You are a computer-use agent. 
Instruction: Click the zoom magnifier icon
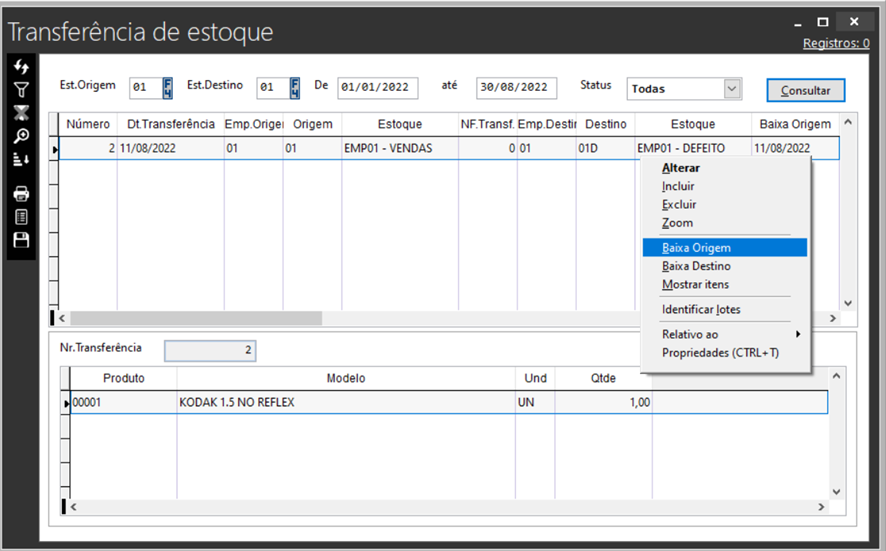click(21, 136)
